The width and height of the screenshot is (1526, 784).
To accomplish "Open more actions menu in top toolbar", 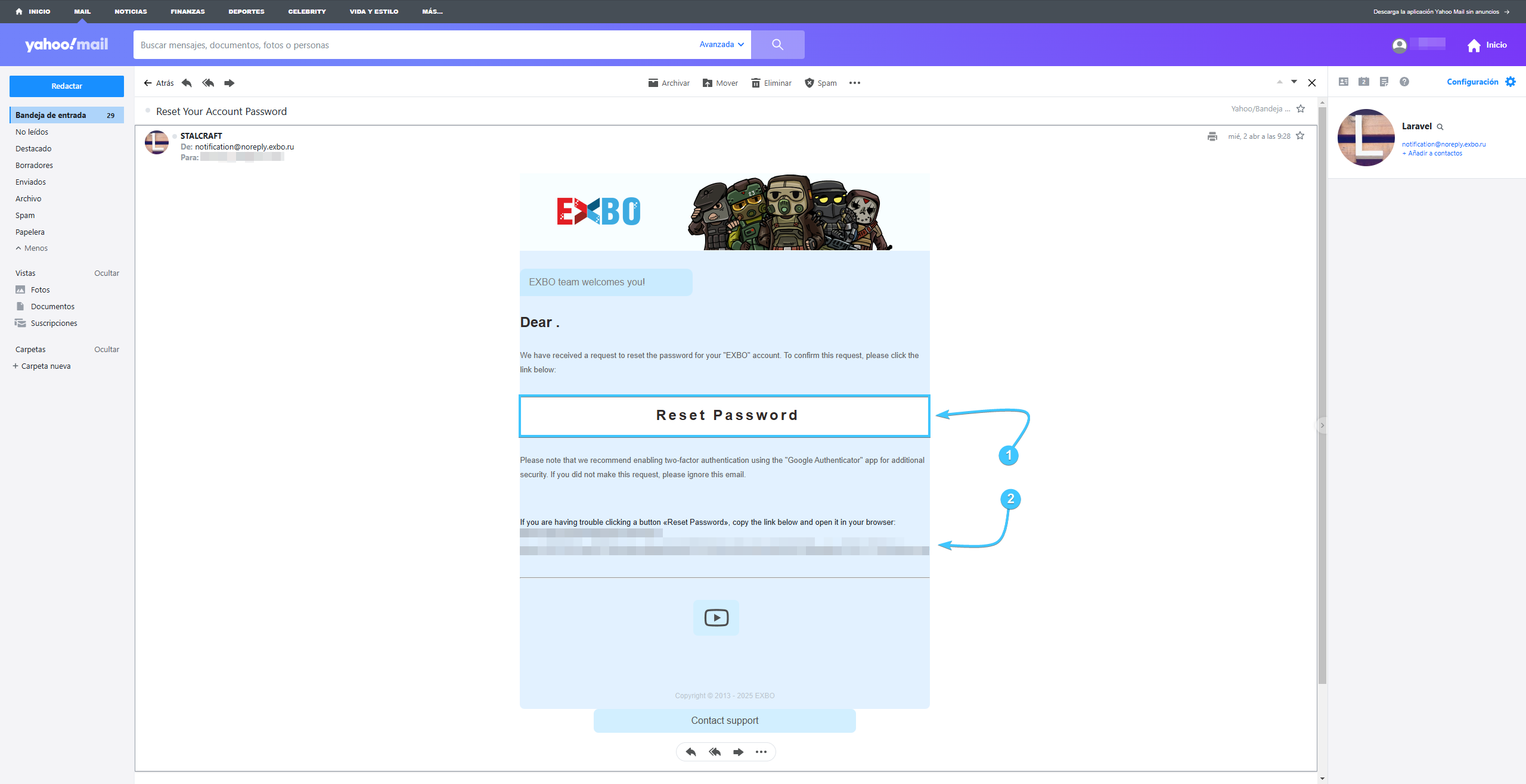I will coord(855,83).
